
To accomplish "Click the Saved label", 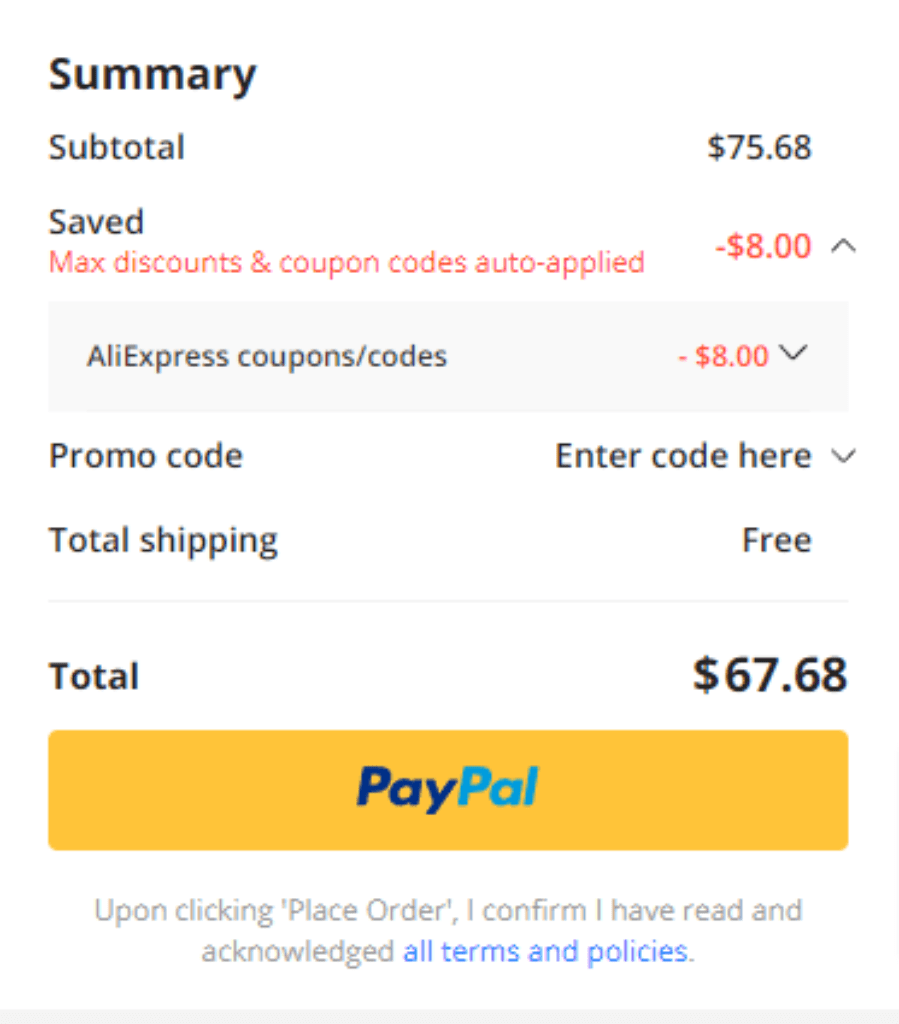I will tap(97, 222).
